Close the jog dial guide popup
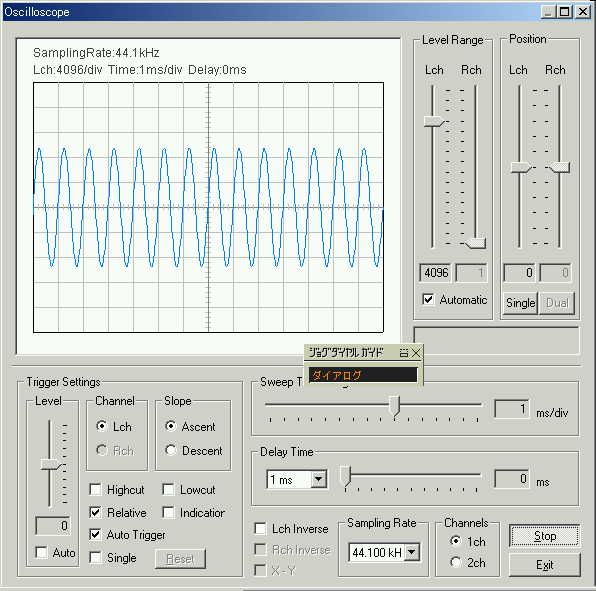 (x=416, y=353)
